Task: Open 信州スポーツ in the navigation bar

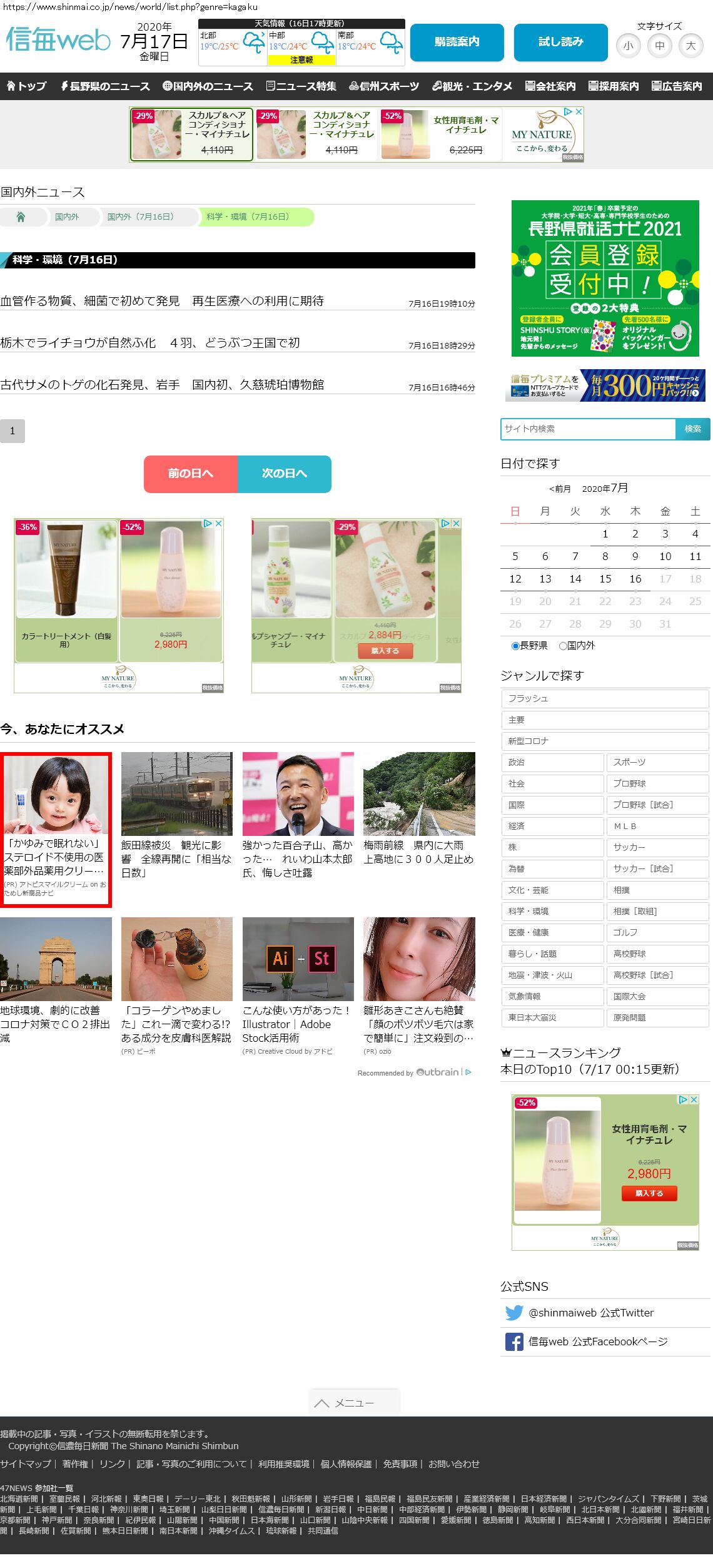Action: pos(384,86)
